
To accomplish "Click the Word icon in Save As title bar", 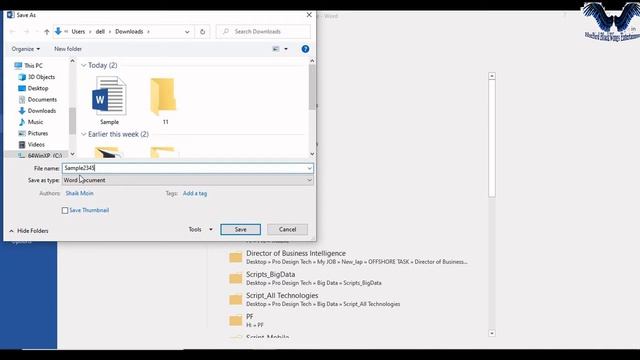I will pos(10,15).
